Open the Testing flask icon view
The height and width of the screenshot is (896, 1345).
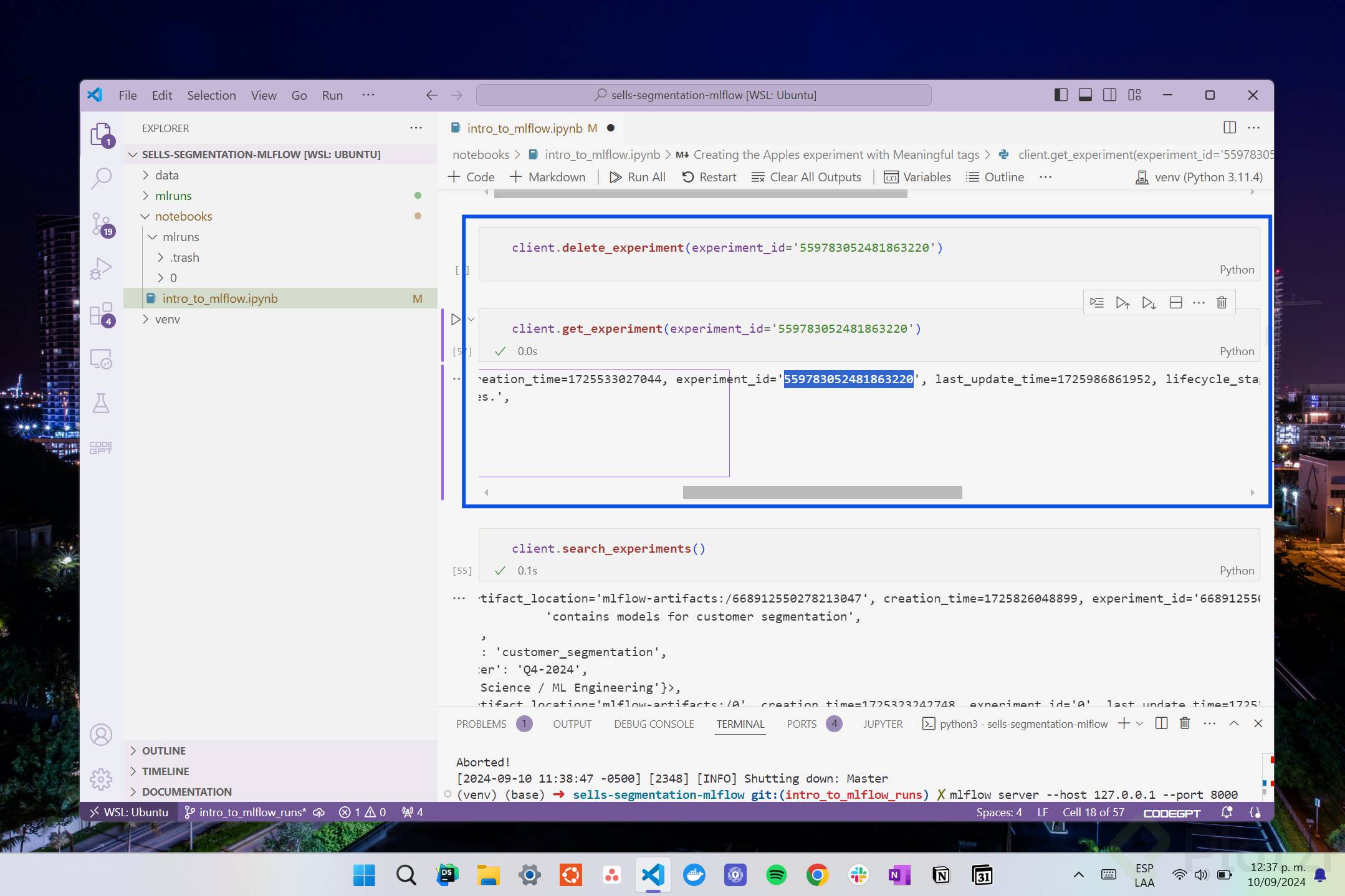click(101, 403)
